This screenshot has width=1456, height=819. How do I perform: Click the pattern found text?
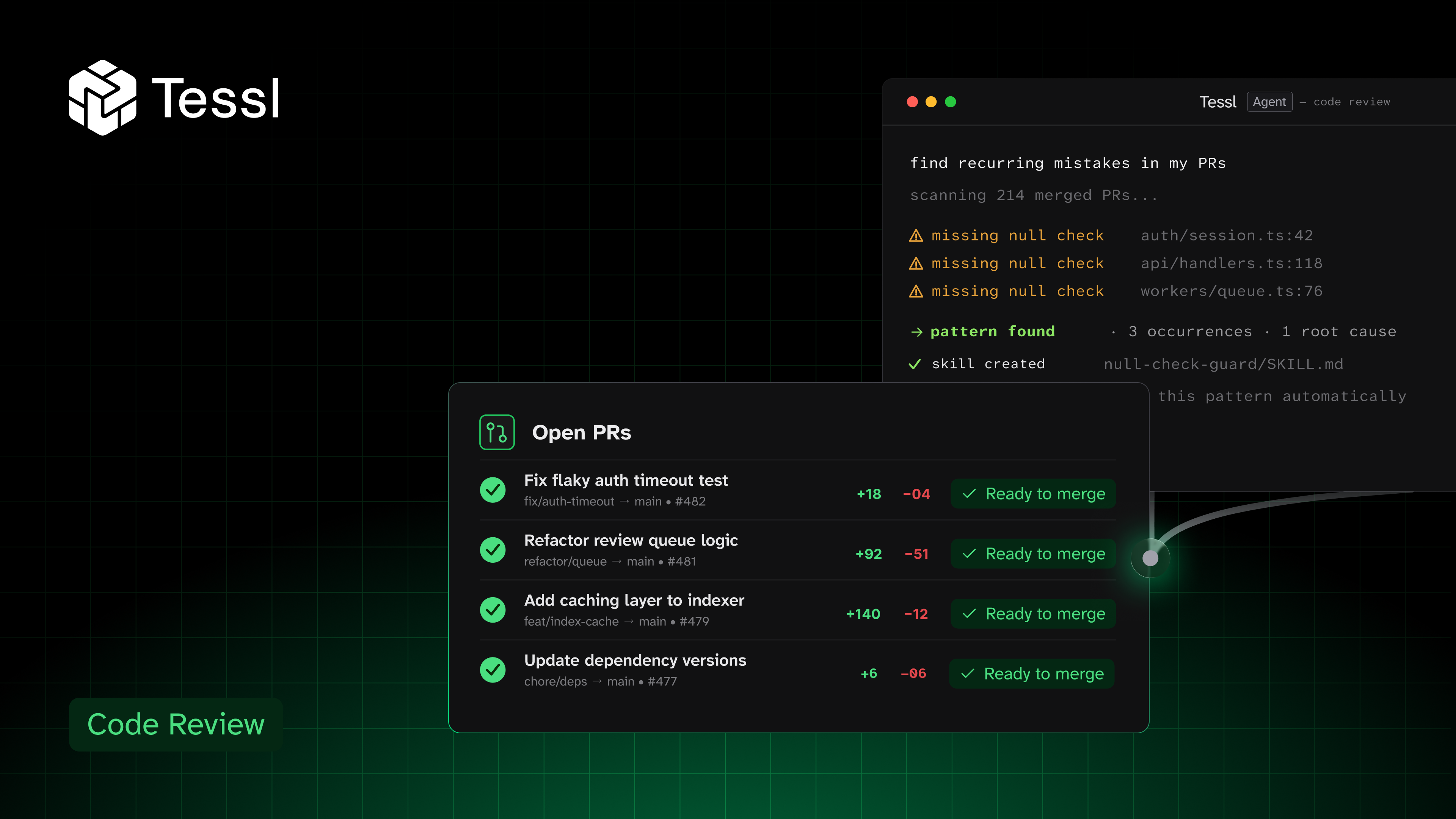(x=993, y=331)
